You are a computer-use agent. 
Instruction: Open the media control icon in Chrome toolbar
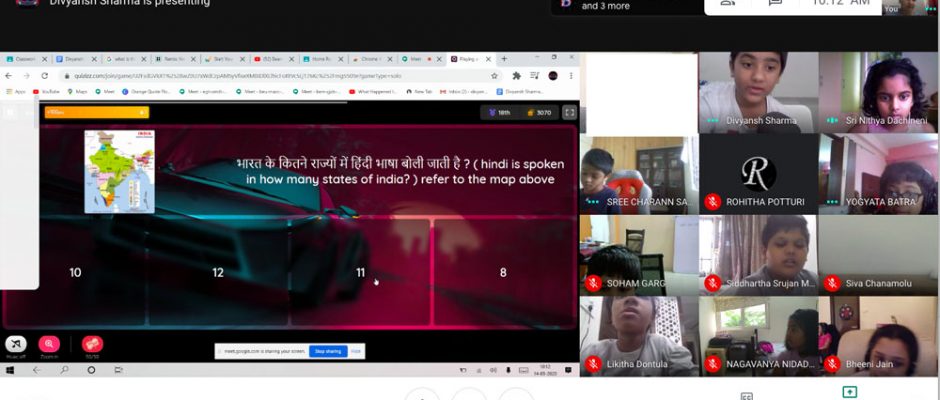[x=535, y=76]
